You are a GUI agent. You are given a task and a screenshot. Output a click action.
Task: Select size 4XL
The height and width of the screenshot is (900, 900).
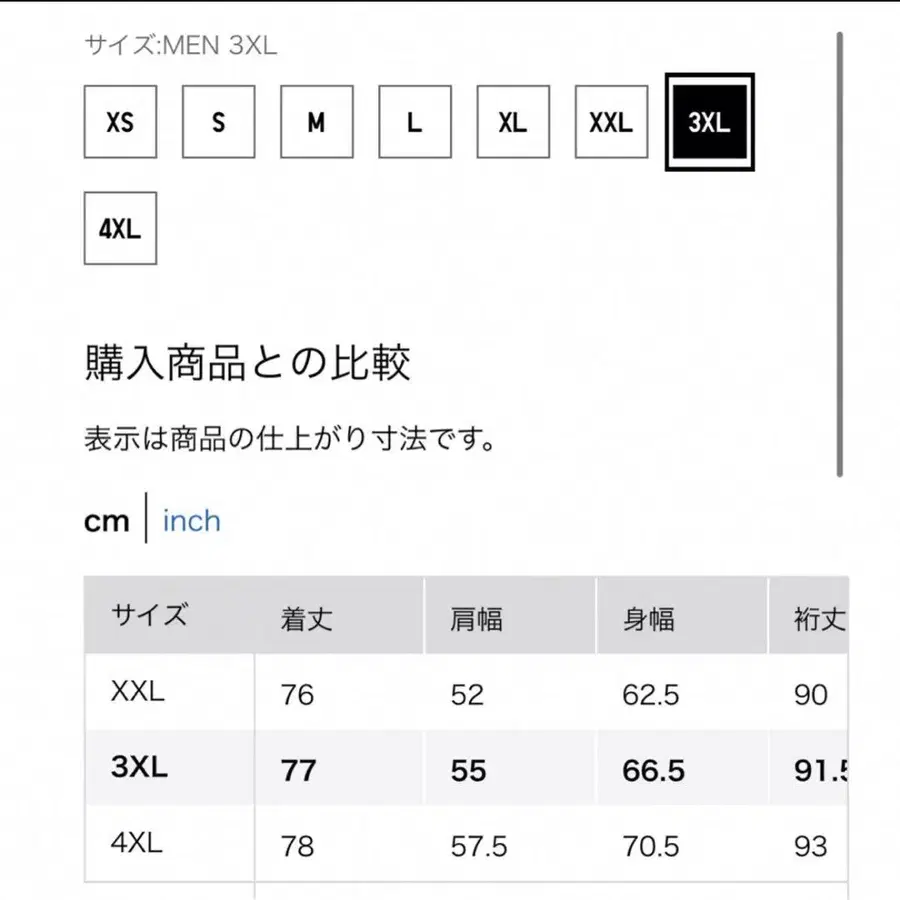tap(120, 227)
